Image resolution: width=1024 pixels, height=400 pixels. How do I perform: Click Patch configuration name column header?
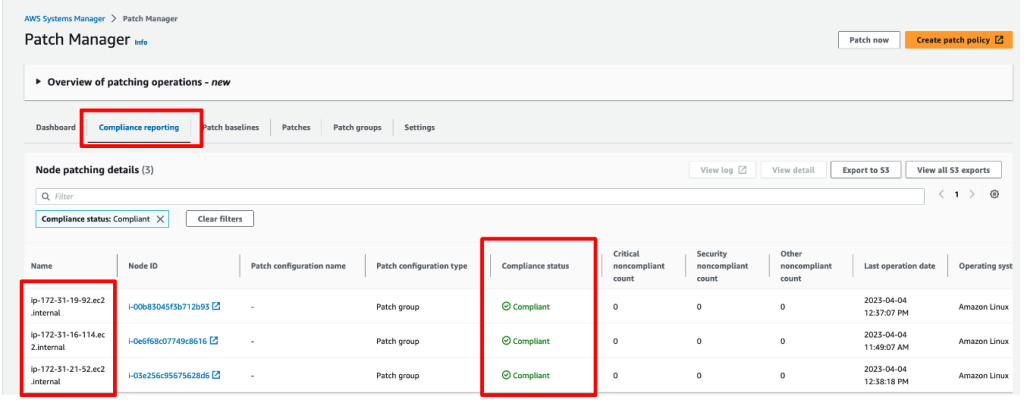298,266
